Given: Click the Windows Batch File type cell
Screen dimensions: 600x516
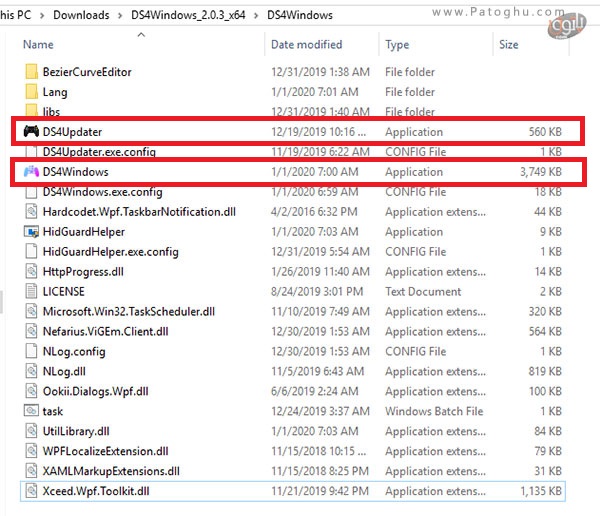Looking at the screenshot, I should click(x=434, y=411).
